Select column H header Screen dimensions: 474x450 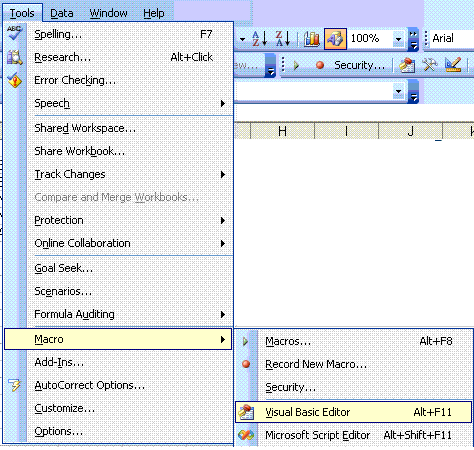pos(282,131)
